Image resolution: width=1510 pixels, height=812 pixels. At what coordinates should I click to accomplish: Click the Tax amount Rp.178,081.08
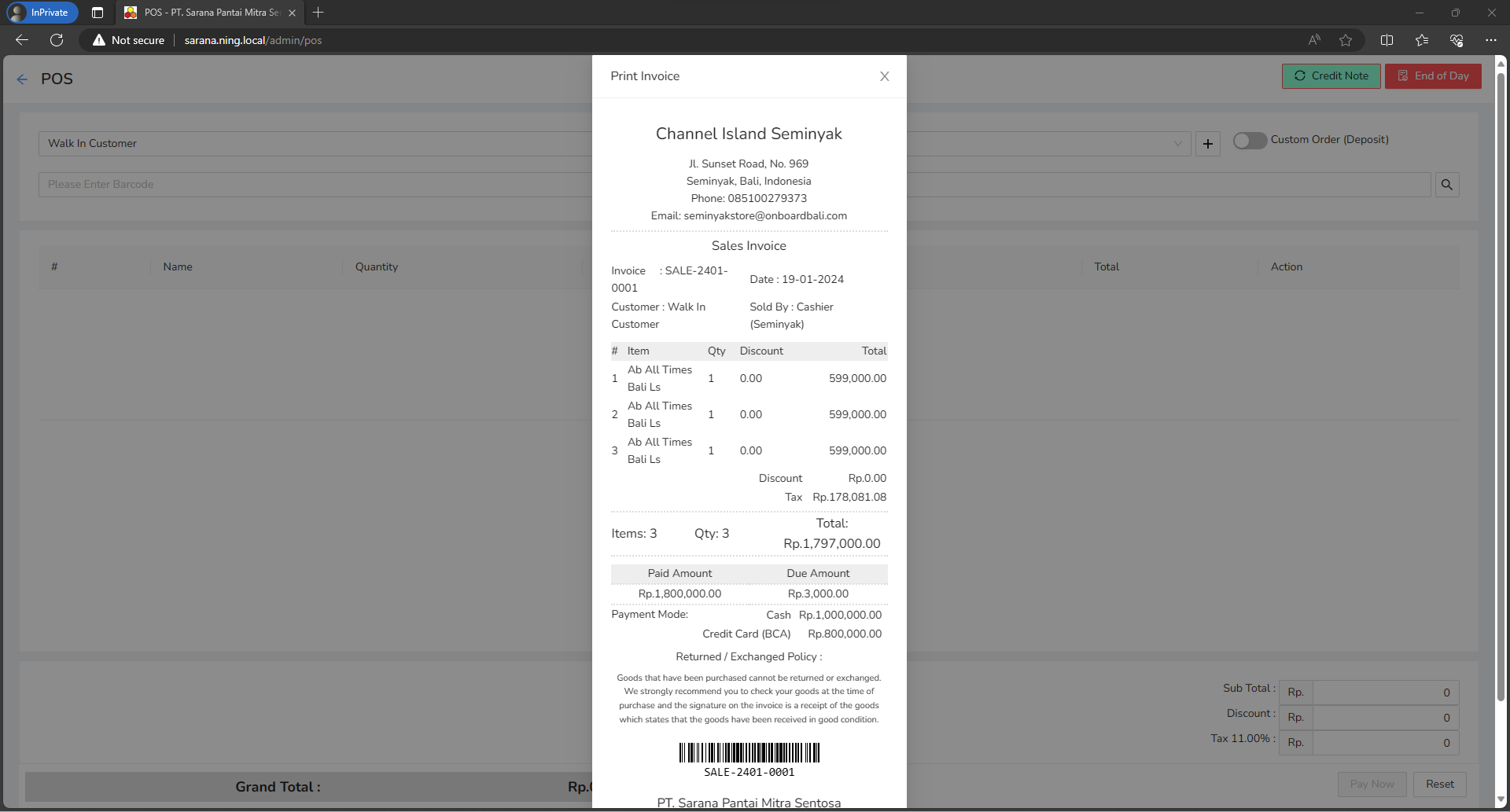pos(849,498)
